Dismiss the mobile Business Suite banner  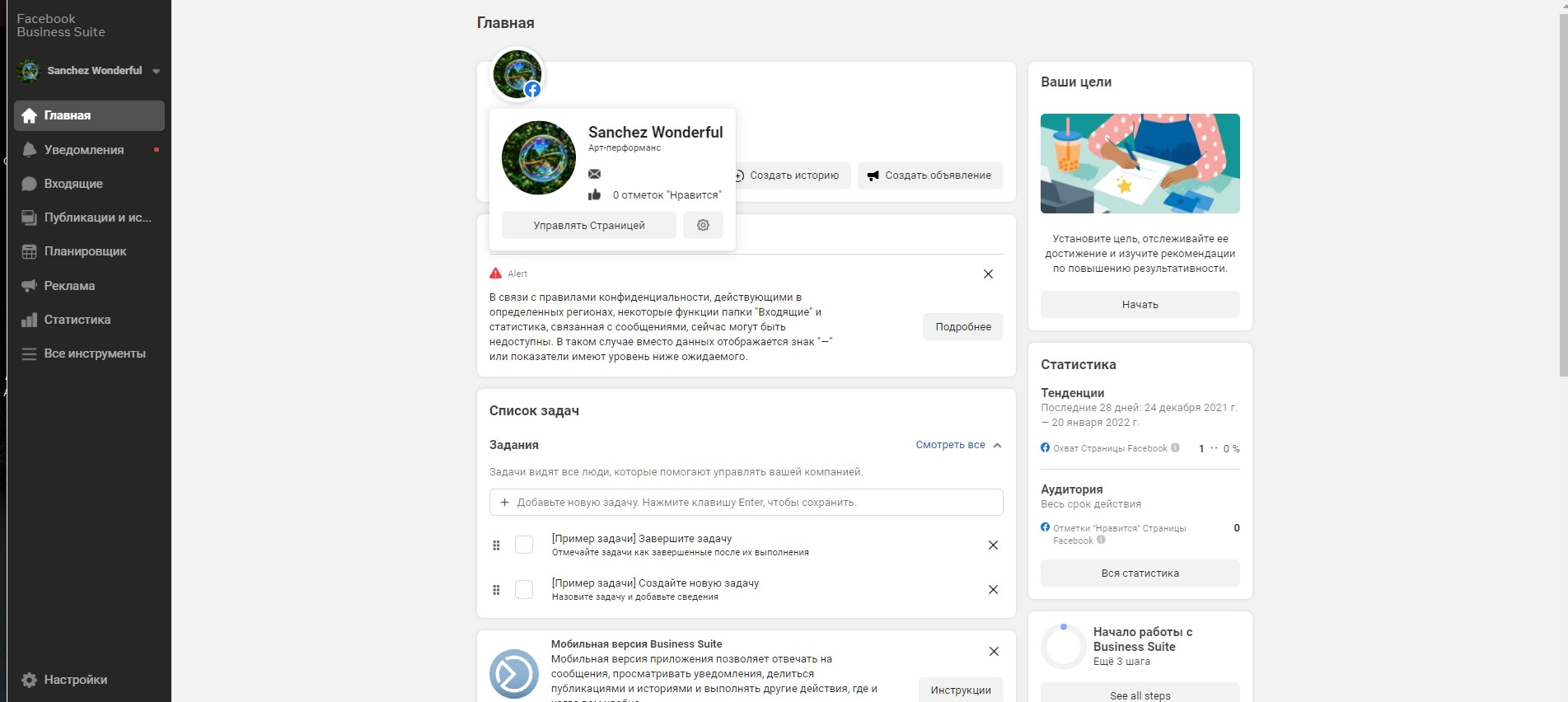pos(994,652)
